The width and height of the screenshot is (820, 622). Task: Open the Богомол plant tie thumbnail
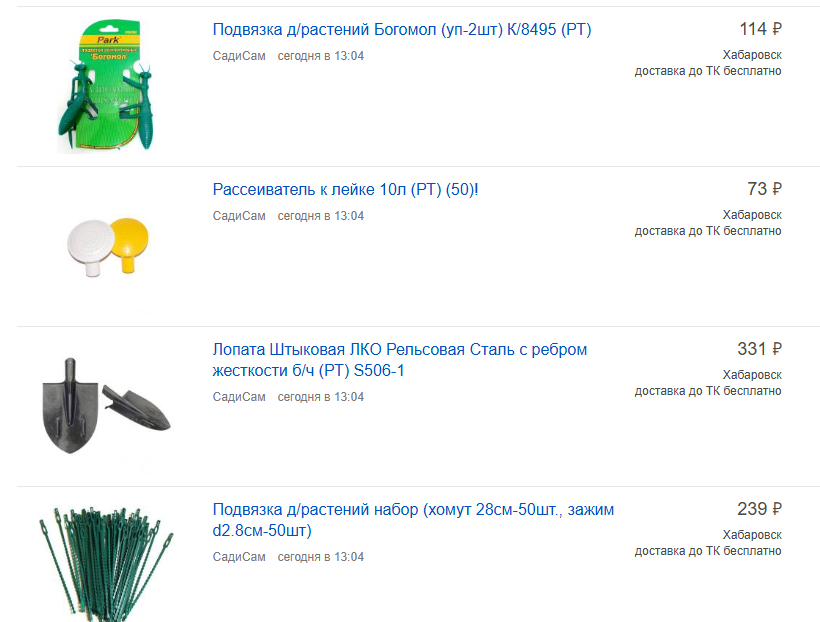tap(106, 86)
